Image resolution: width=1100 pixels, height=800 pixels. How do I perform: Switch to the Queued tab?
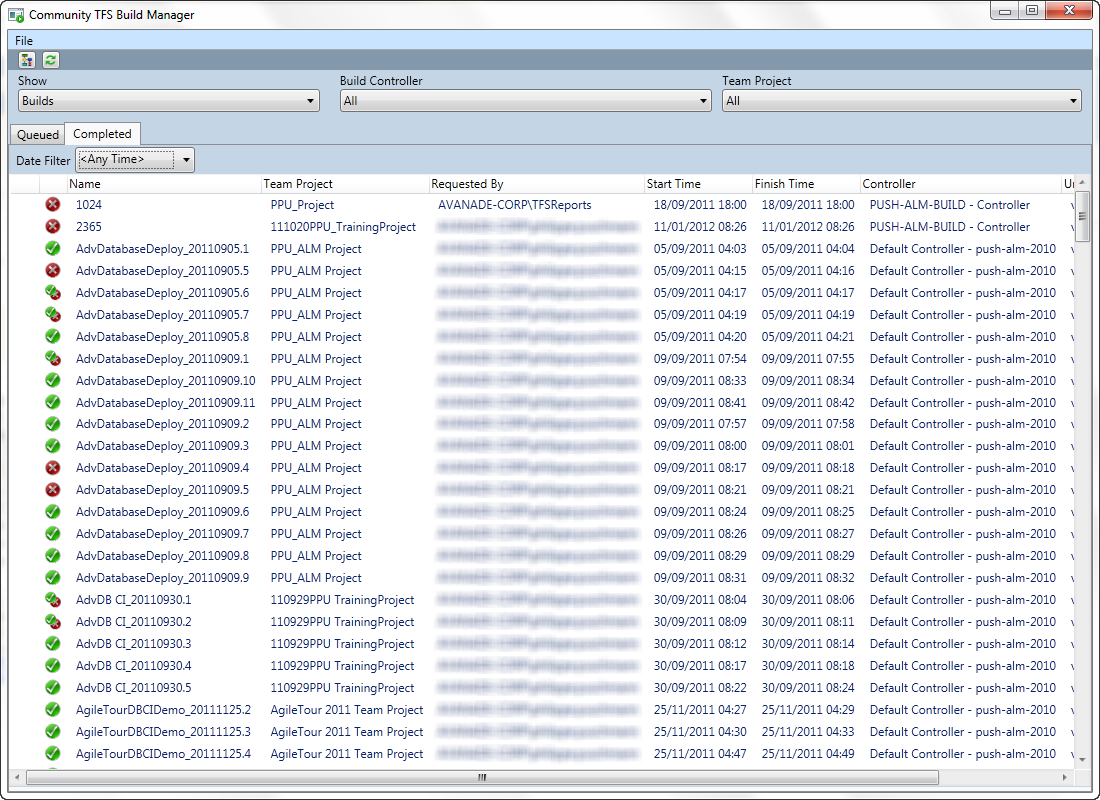coord(37,133)
